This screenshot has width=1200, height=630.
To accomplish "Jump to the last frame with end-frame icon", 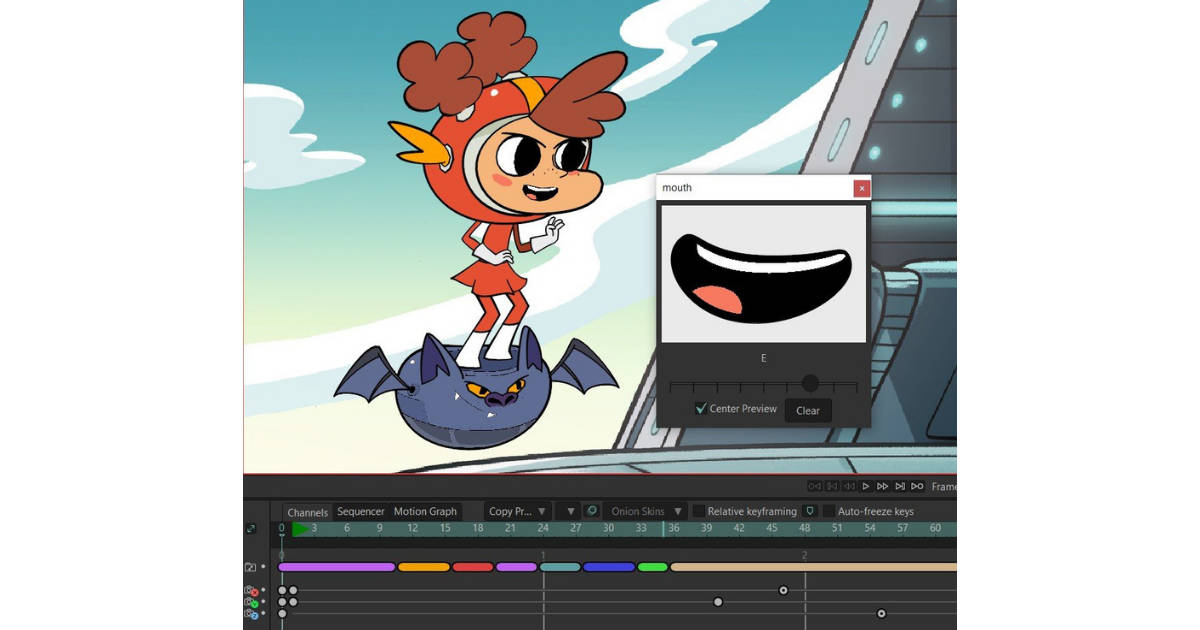I will pos(901,487).
